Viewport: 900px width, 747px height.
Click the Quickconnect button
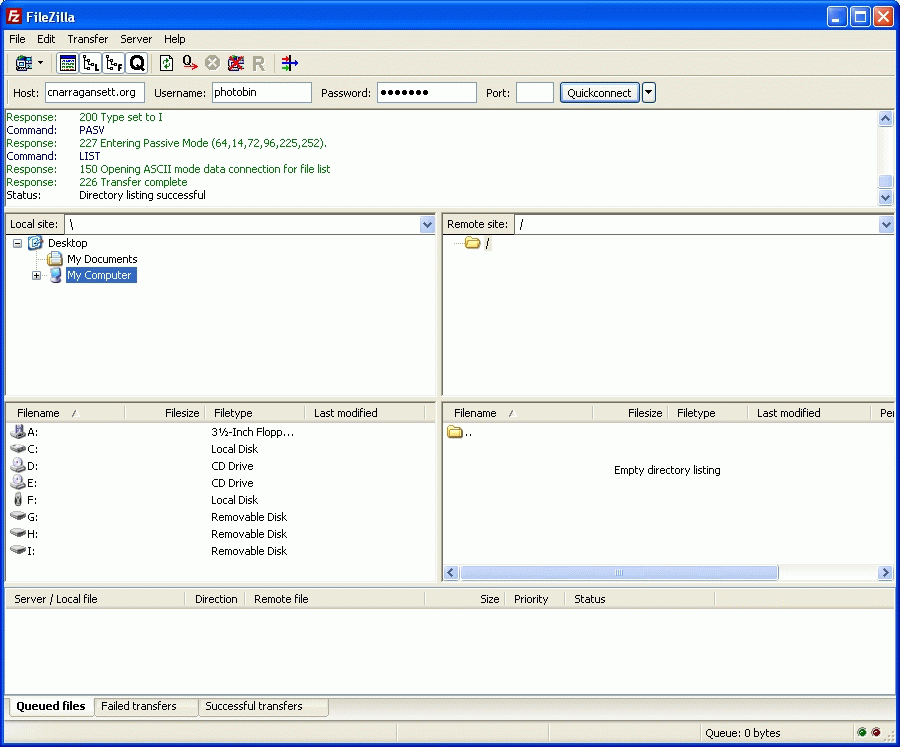tap(599, 93)
